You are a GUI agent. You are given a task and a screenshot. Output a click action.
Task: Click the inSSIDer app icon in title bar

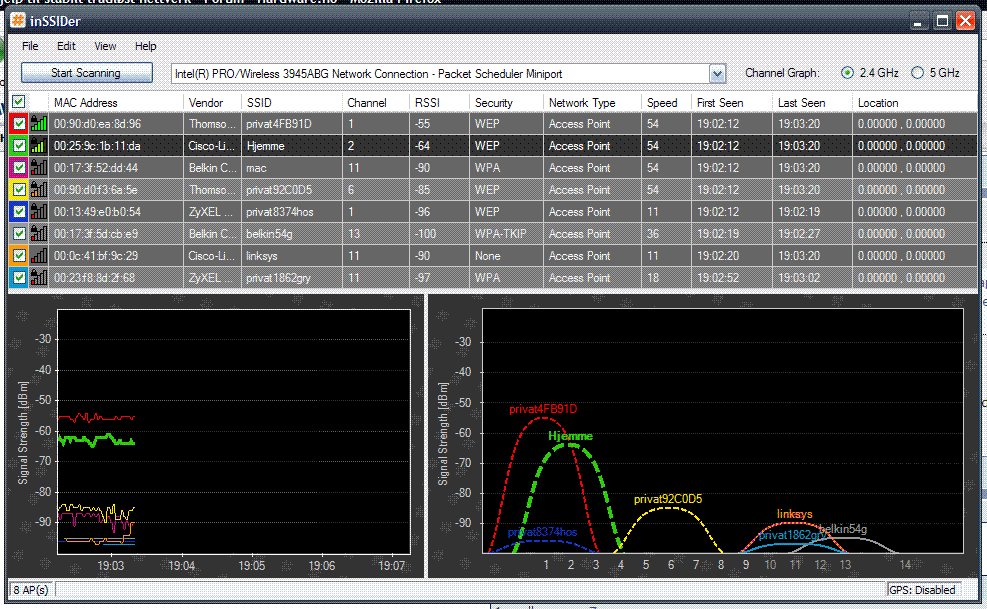[18, 20]
